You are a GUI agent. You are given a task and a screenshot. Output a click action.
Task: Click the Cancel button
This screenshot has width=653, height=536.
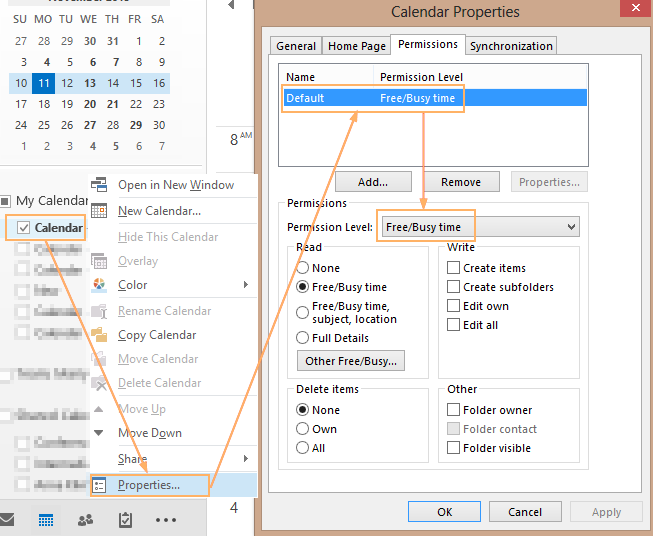click(525, 511)
